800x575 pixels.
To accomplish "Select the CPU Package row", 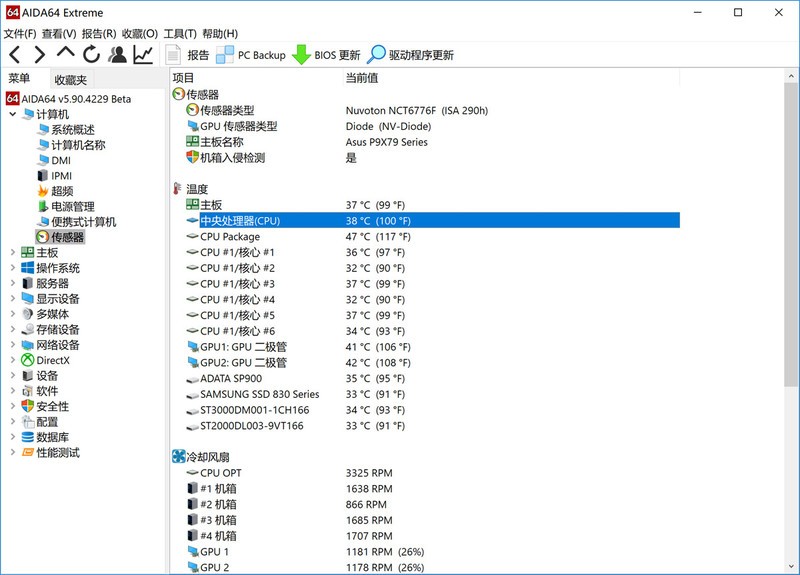I will 433,236.
